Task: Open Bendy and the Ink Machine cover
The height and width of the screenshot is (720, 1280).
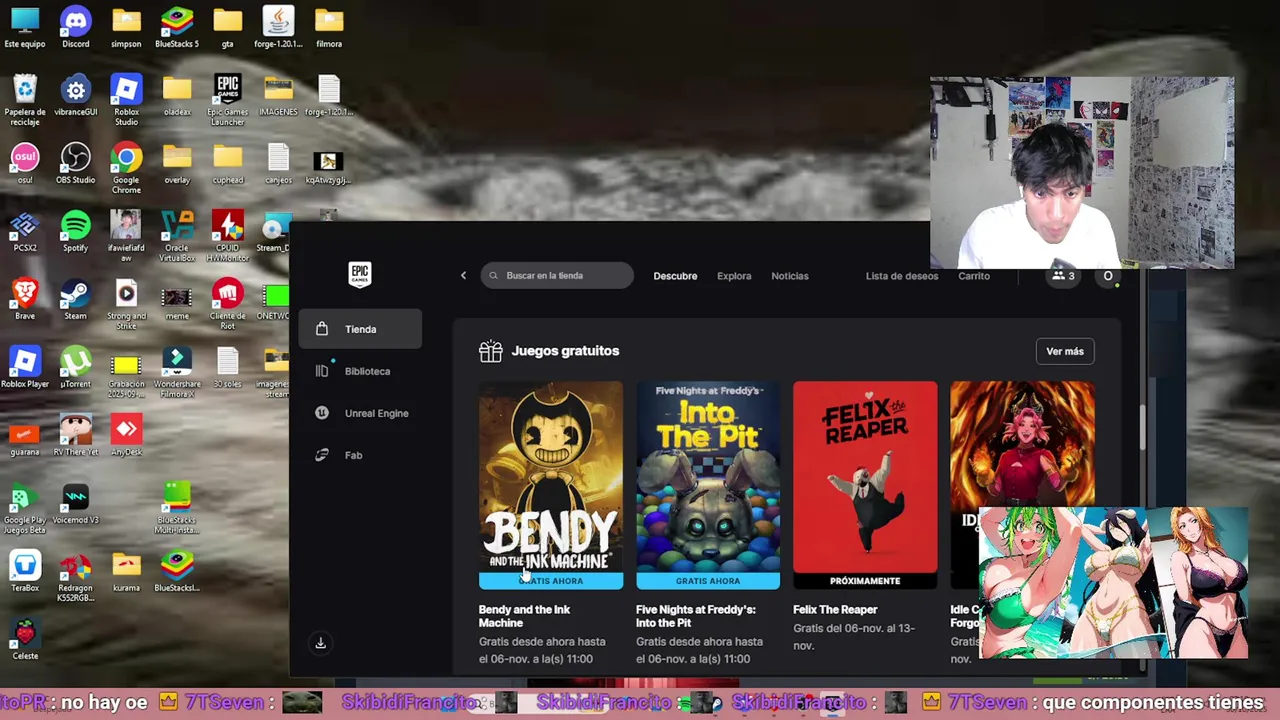Action: [x=551, y=485]
